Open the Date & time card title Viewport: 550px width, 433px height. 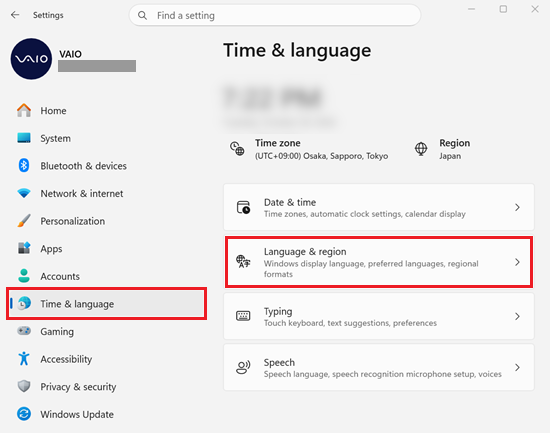(x=290, y=202)
